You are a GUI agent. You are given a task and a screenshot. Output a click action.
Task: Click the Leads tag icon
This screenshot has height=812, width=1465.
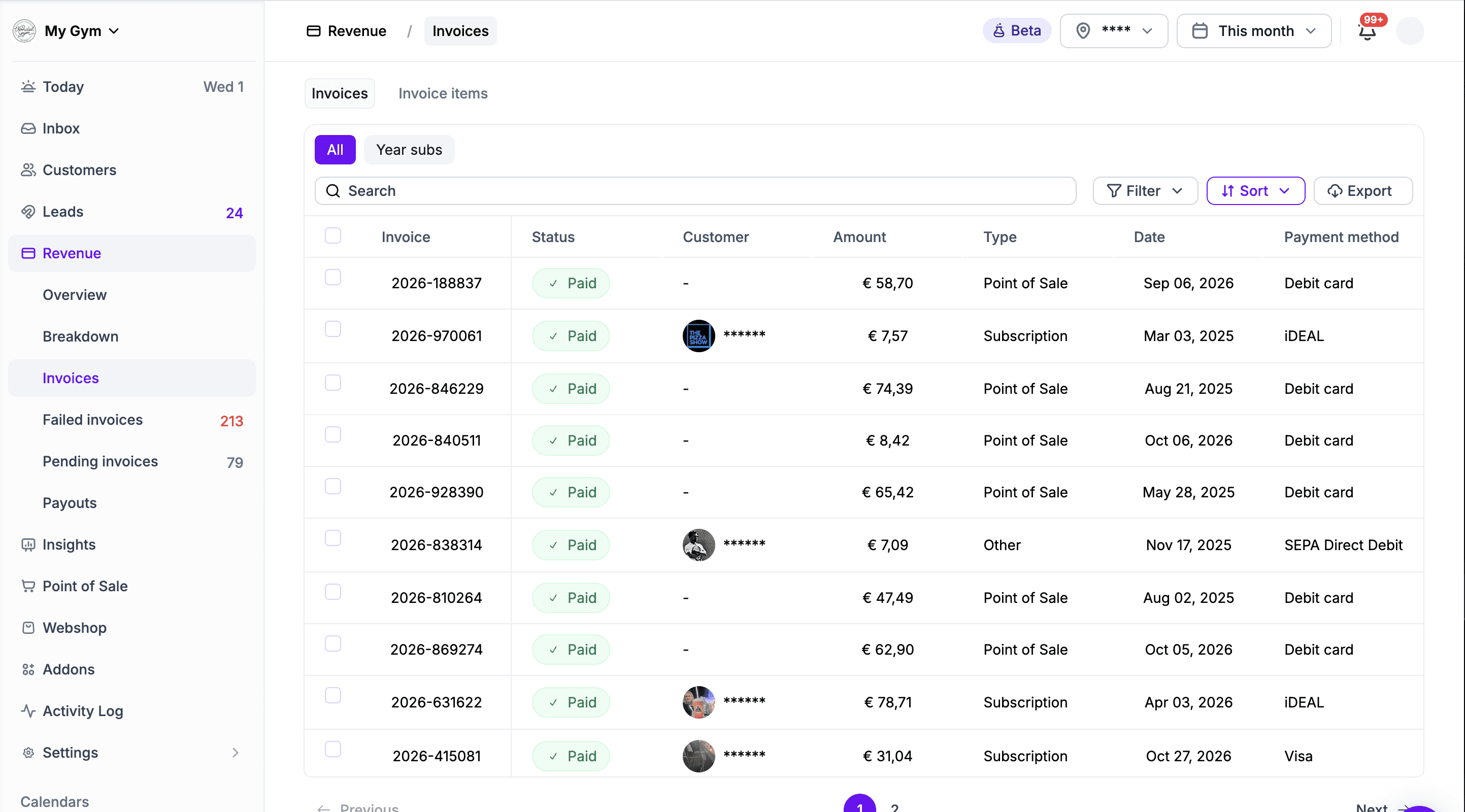tap(28, 212)
